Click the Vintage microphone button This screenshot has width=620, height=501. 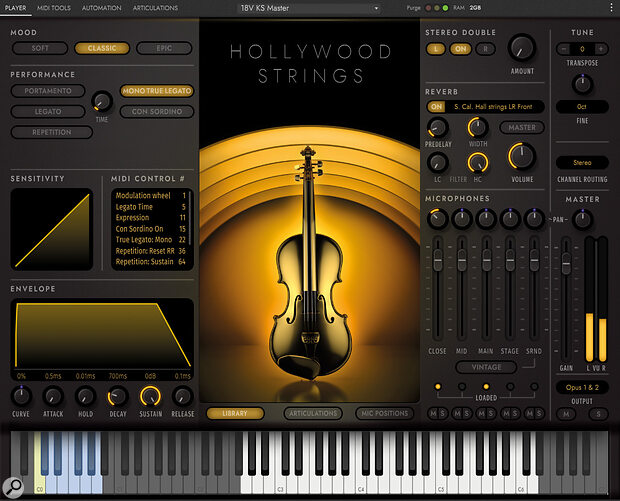coord(486,367)
